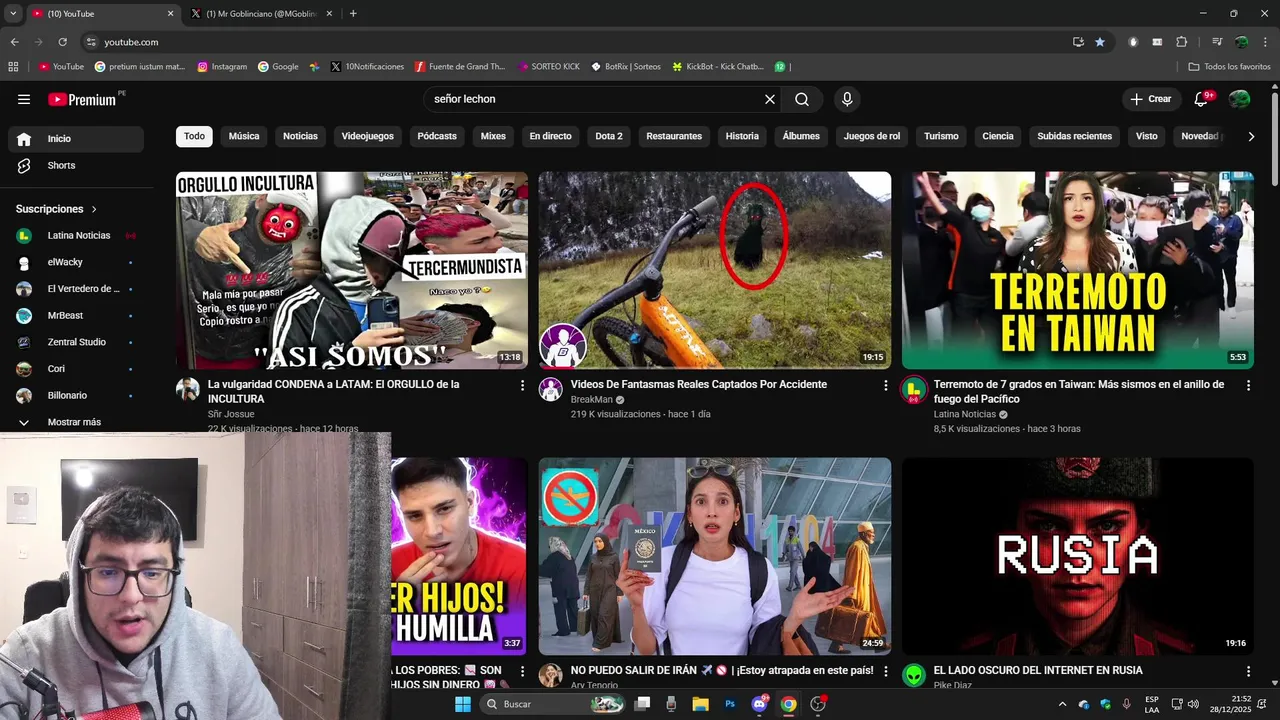The width and height of the screenshot is (1280, 720).
Task: Open the TERREMOTO EN TAIWAN thumbnail
Action: click(x=1077, y=270)
